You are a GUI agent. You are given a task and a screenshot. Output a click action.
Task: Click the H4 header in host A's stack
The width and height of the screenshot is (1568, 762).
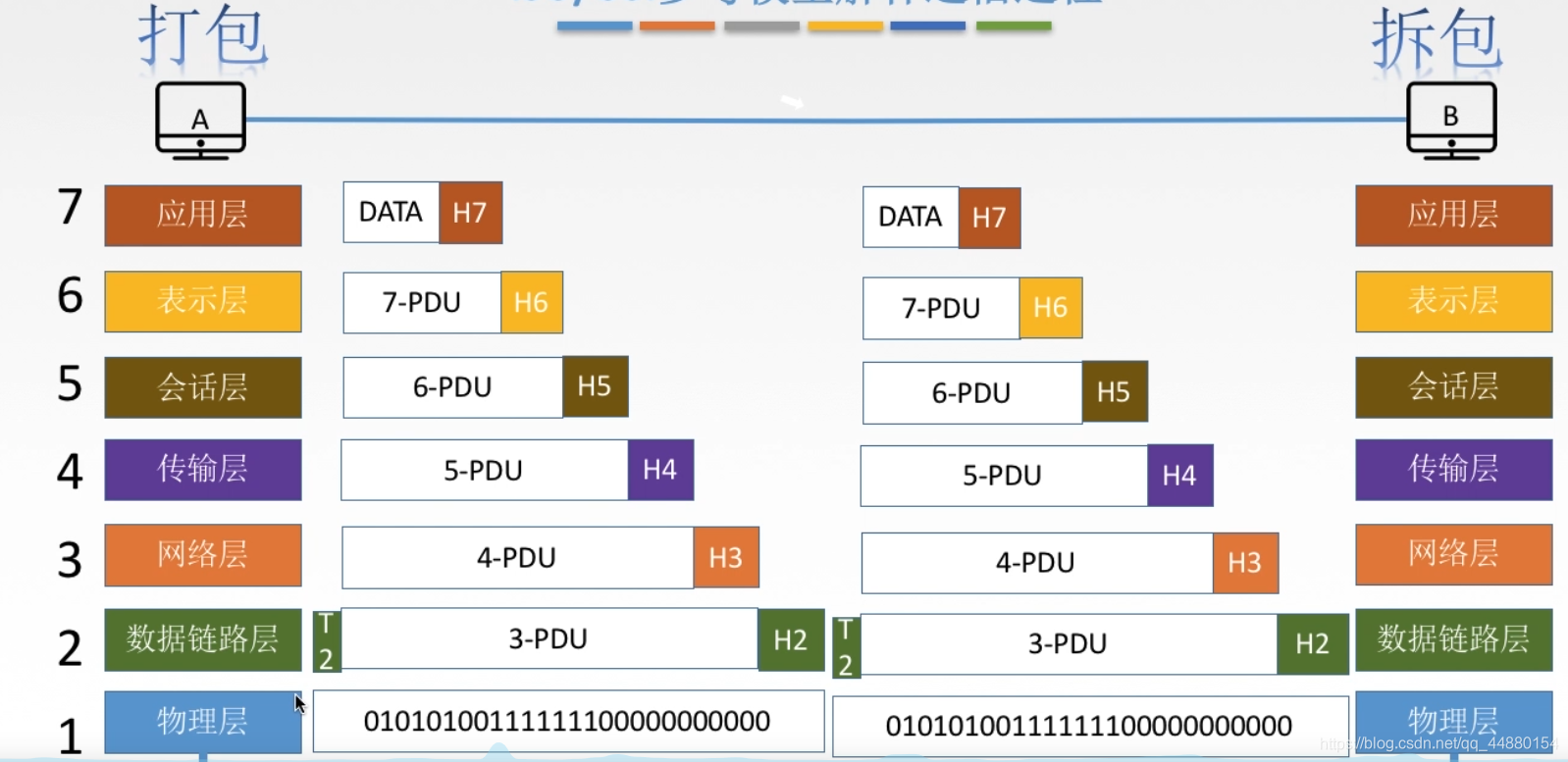[660, 470]
